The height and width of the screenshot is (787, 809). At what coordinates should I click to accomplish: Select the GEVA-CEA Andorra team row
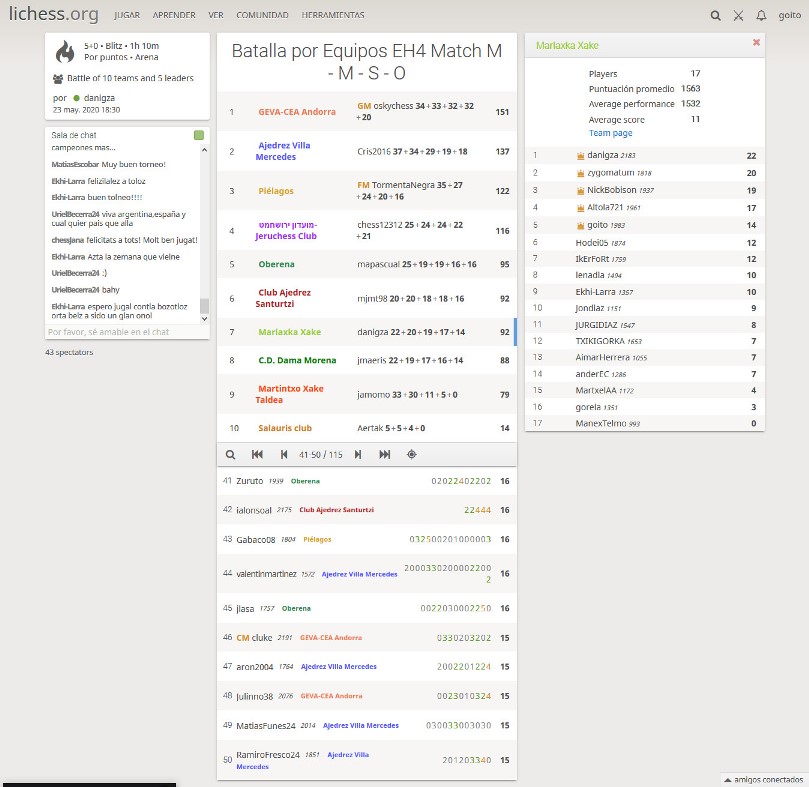pos(297,112)
